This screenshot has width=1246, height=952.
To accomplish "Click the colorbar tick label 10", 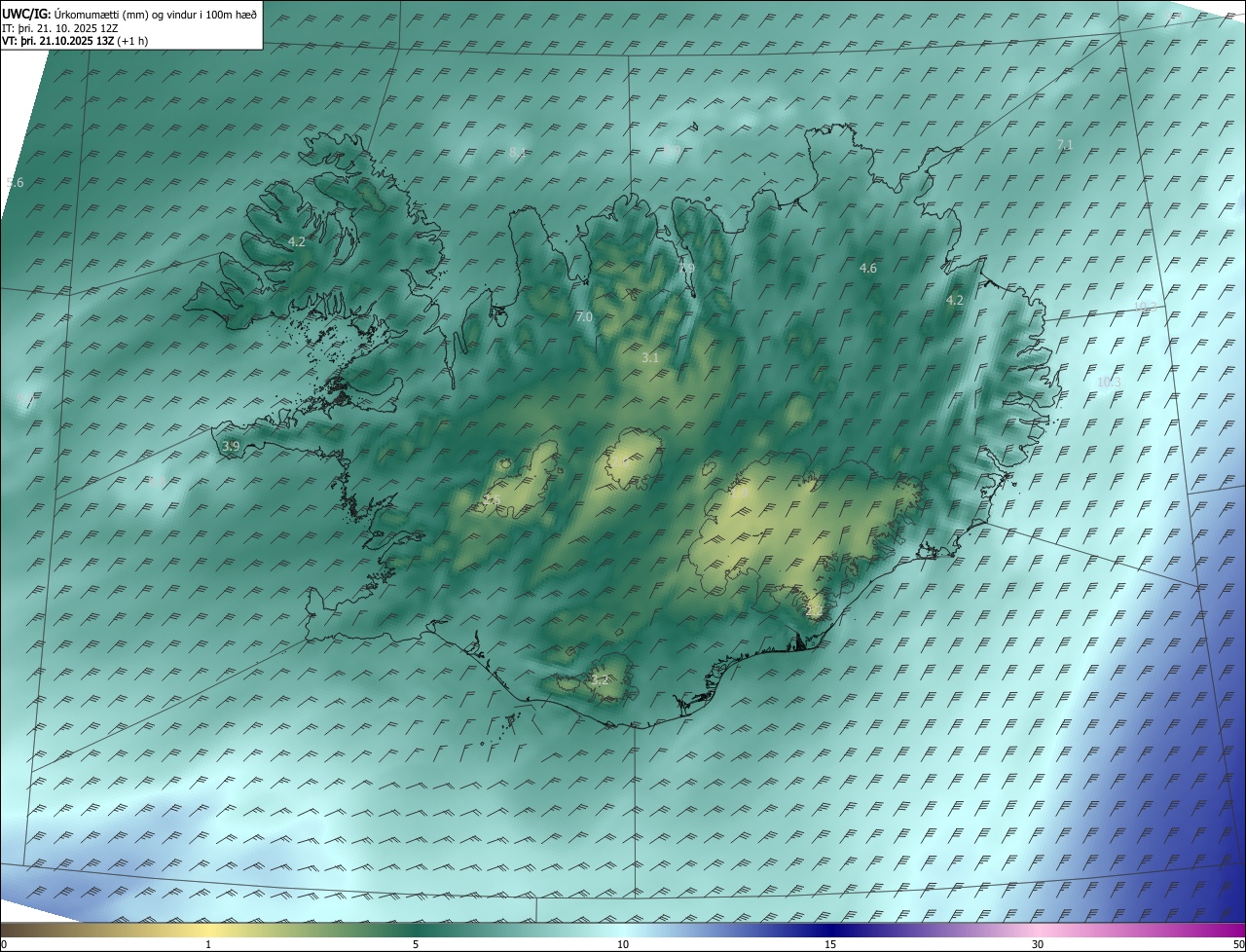I will 623,944.
